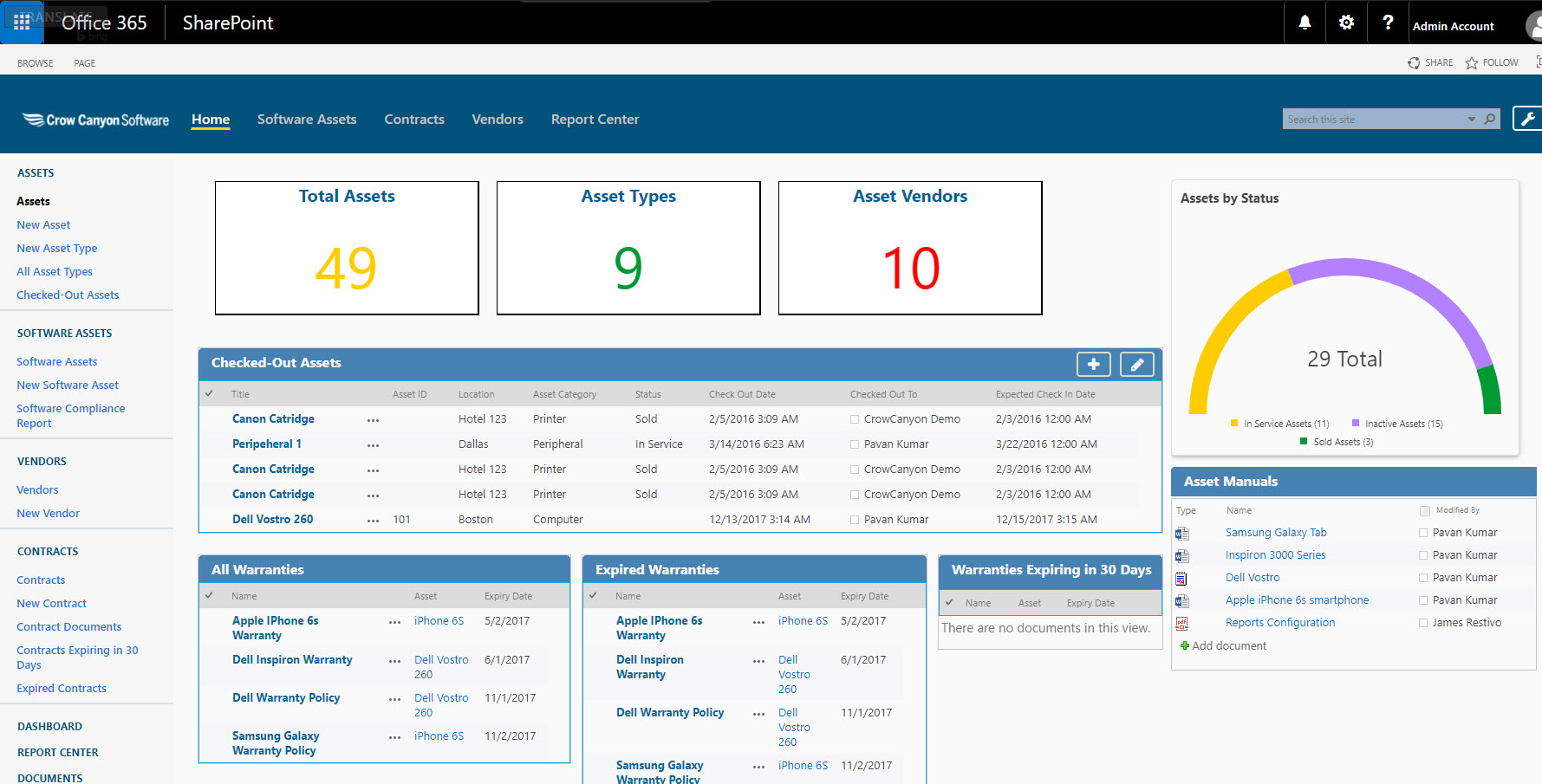Click the Asset Vendors 10 tile
This screenshot has height=784, width=1542.
click(910, 248)
